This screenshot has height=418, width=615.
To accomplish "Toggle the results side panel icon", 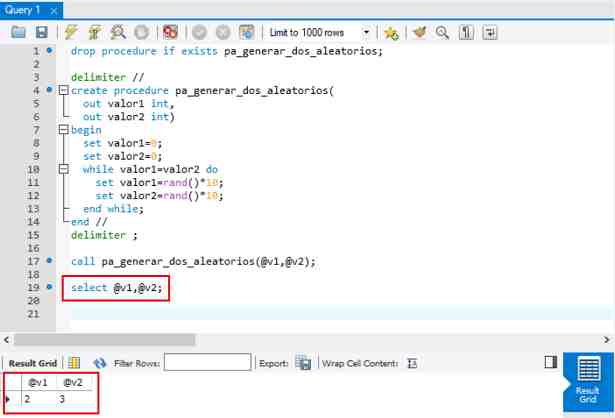I will tap(551, 362).
